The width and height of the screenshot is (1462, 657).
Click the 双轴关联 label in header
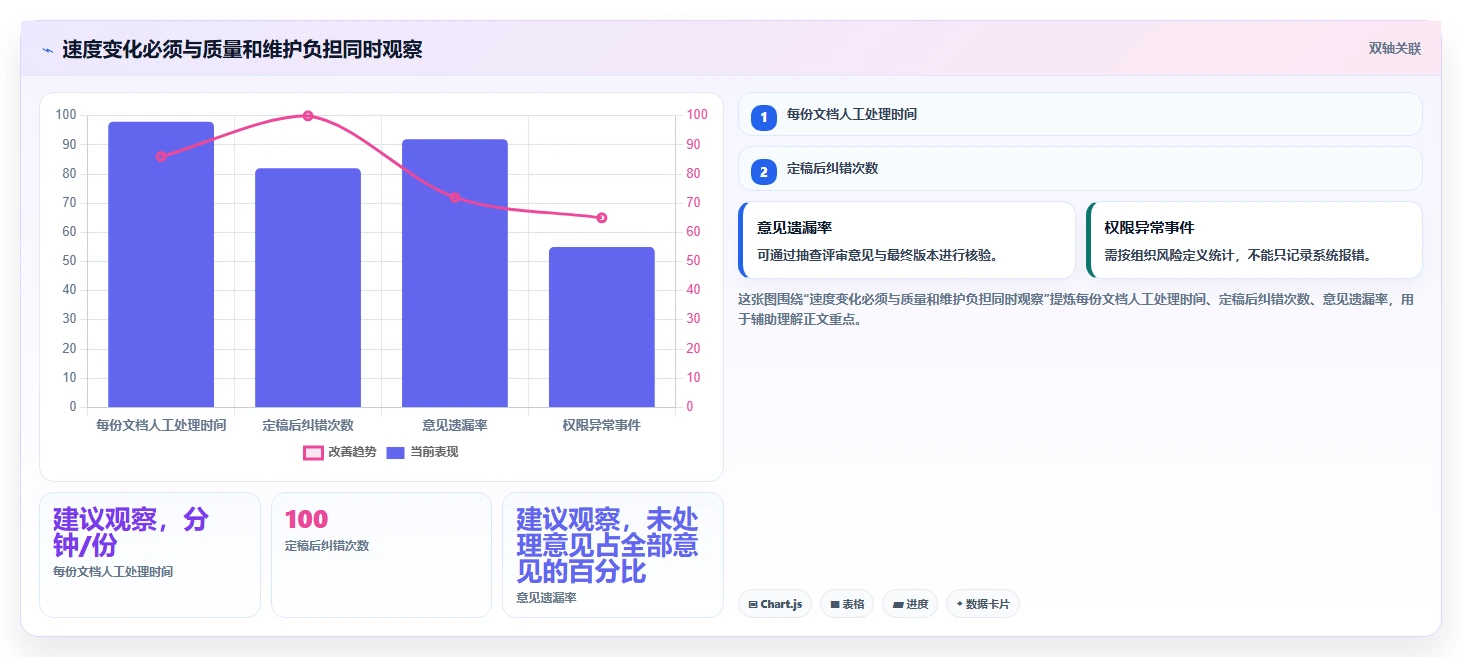pyautogui.click(x=1395, y=49)
